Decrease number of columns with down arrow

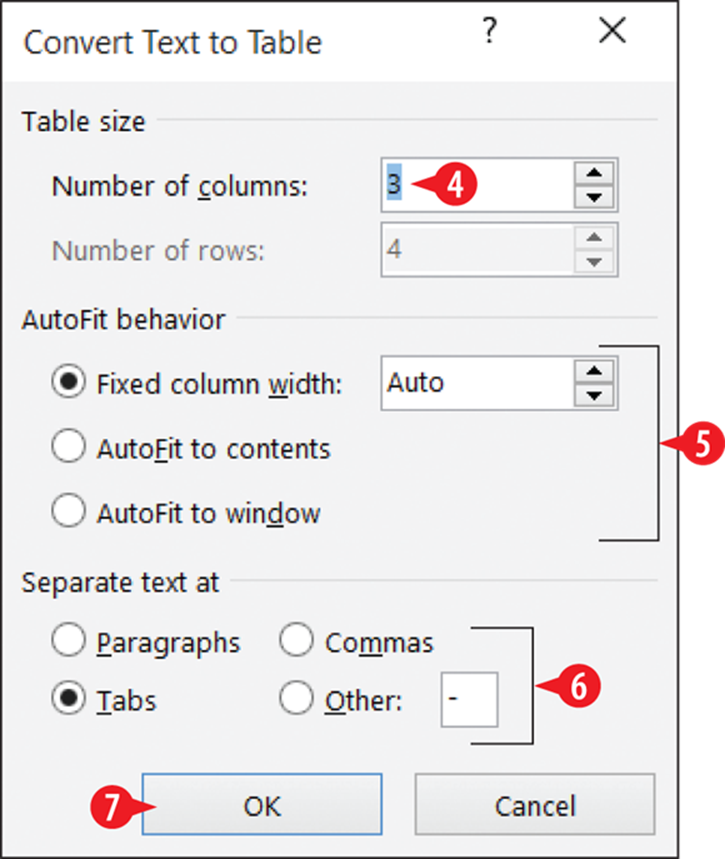click(593, 197)
